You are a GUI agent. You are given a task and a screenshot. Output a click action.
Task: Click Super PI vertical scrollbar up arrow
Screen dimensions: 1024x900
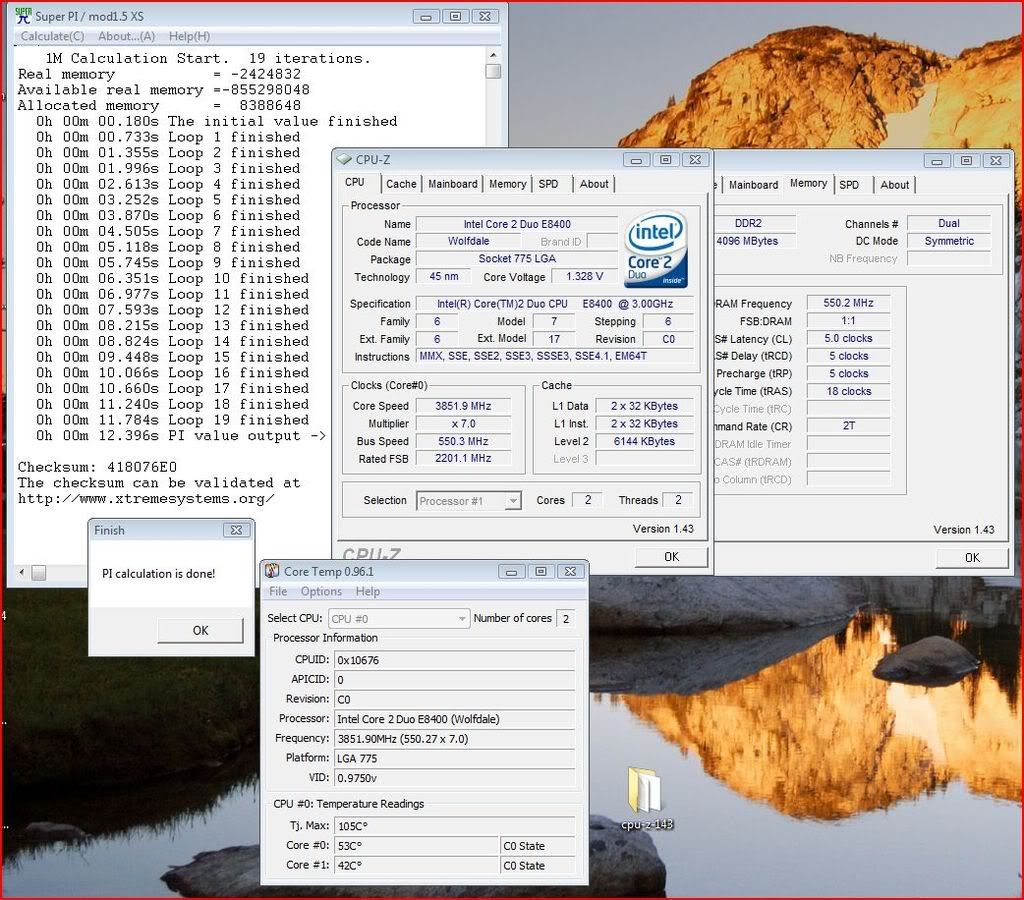pos(493,56)
